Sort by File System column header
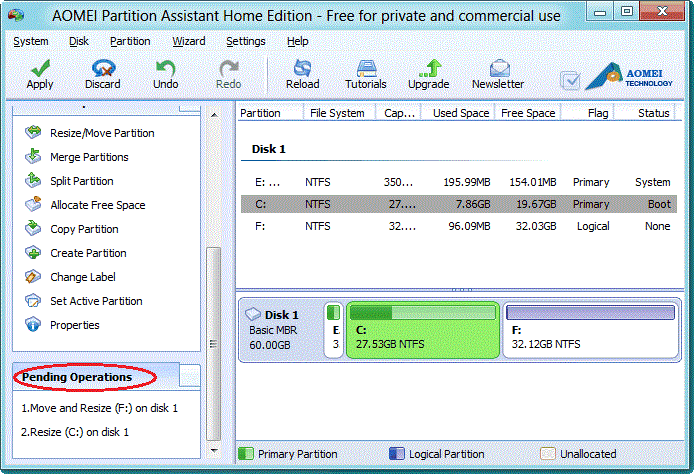 [x=340, y=113]
